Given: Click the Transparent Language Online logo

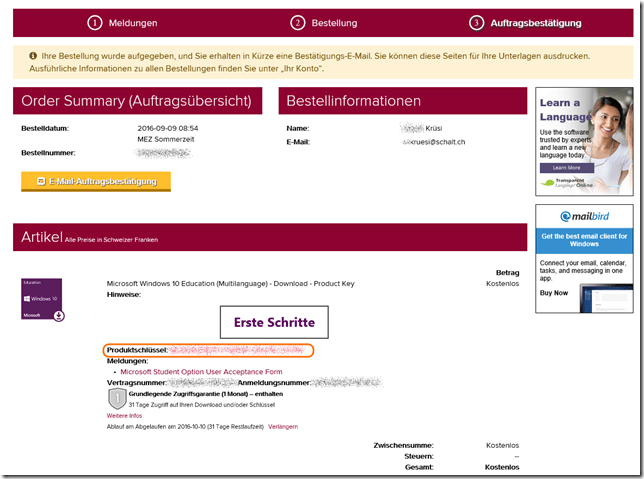Looking at the screenshot, I should 566,183.
